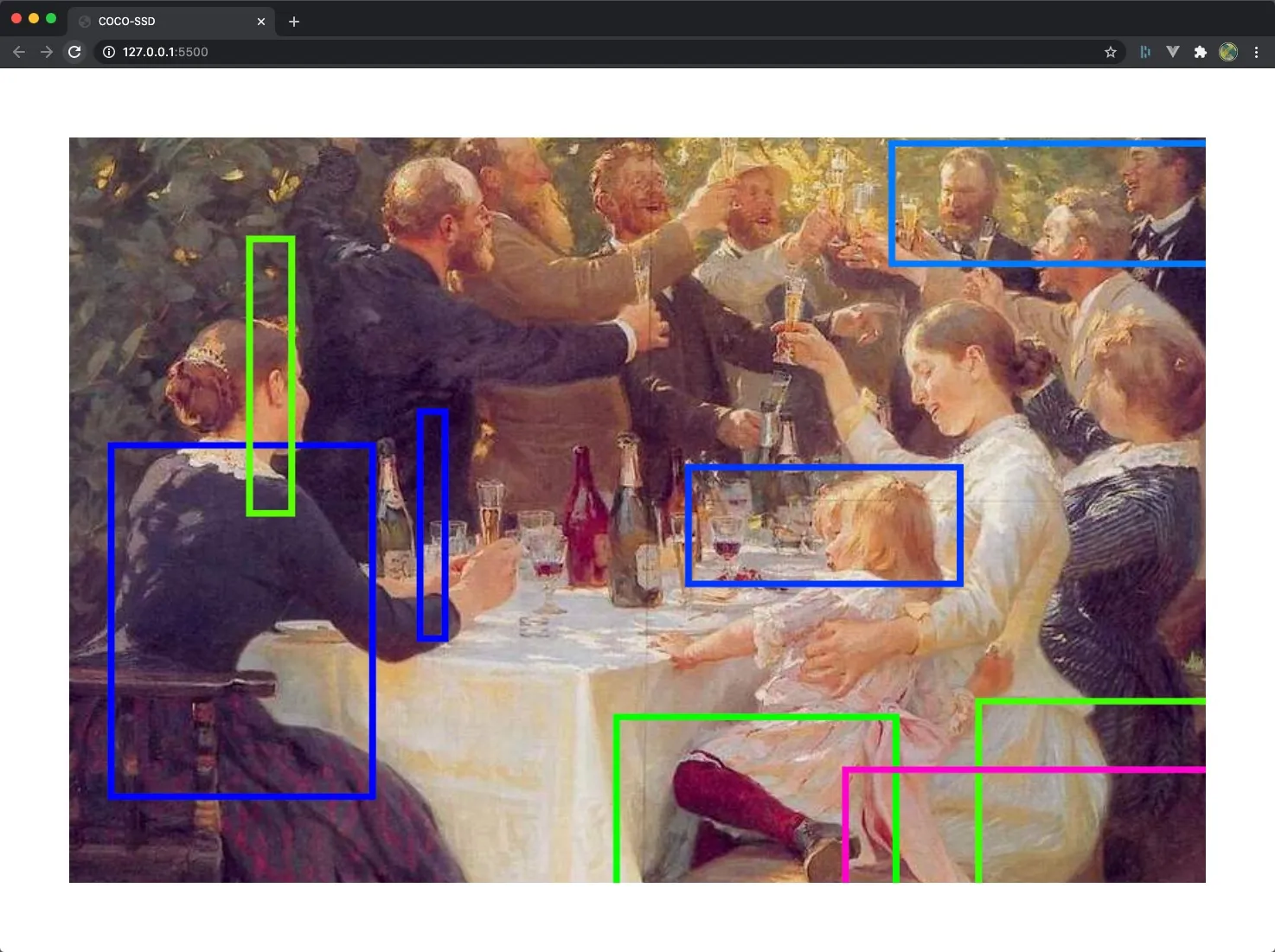This screenshot has width=1275, height=952.
Task: Open the Extensions puzzle piece menu
Action: [x=1200, y=52]
